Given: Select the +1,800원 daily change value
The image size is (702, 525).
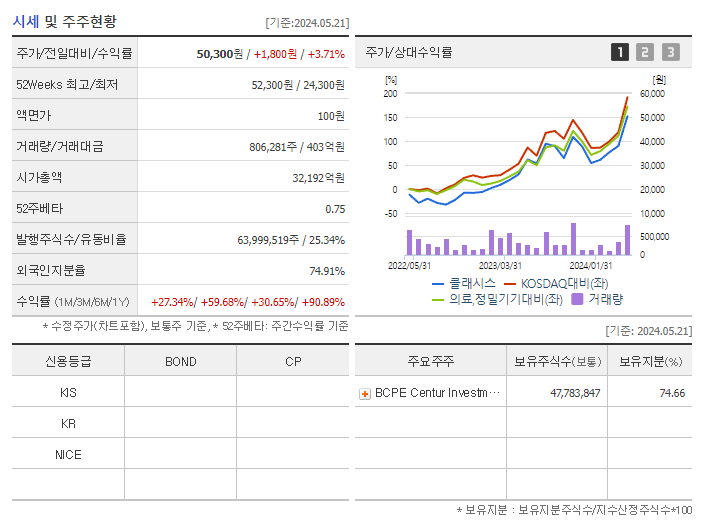Looking at the screenshot, I should (x=275, y=54).
